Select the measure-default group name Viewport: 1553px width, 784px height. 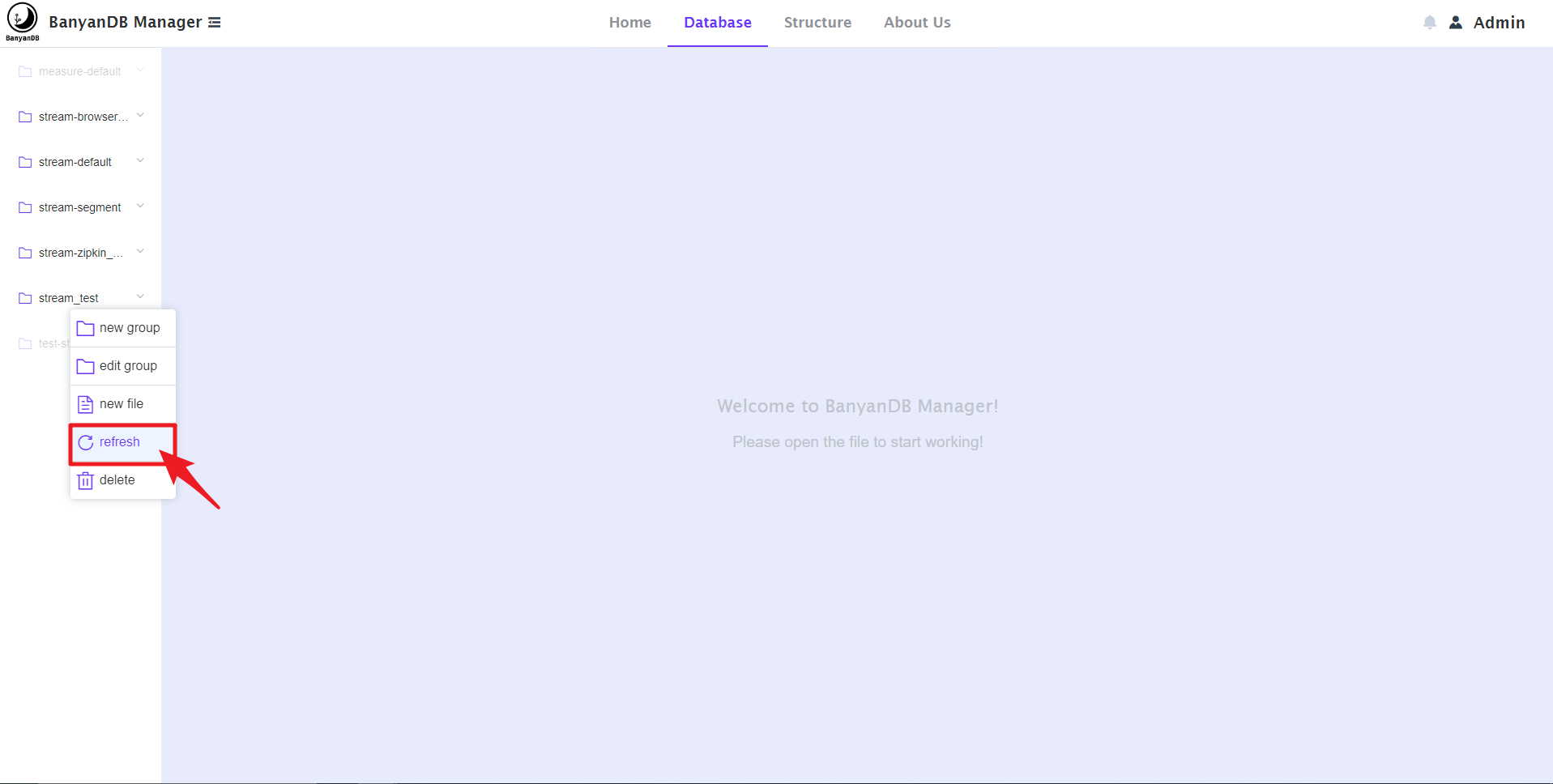click(80, 71)
